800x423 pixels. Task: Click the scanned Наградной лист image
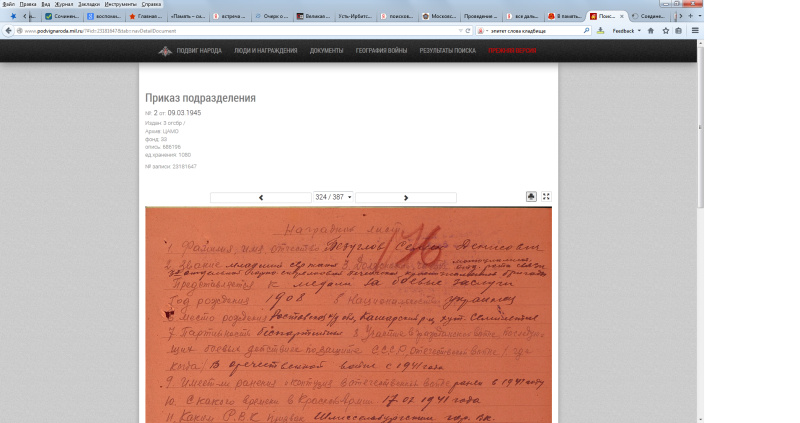tap(348, 315)
